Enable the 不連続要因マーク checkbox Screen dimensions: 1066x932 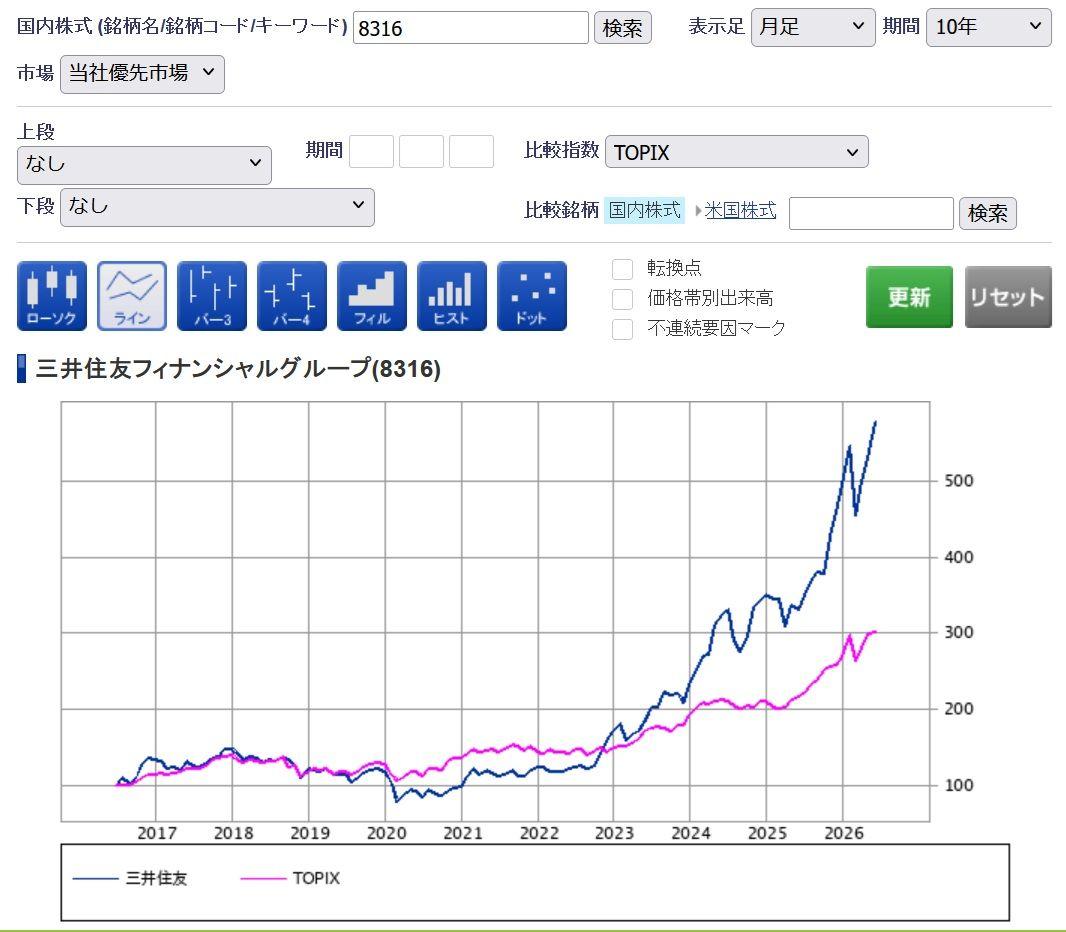[x=622, y=329]
